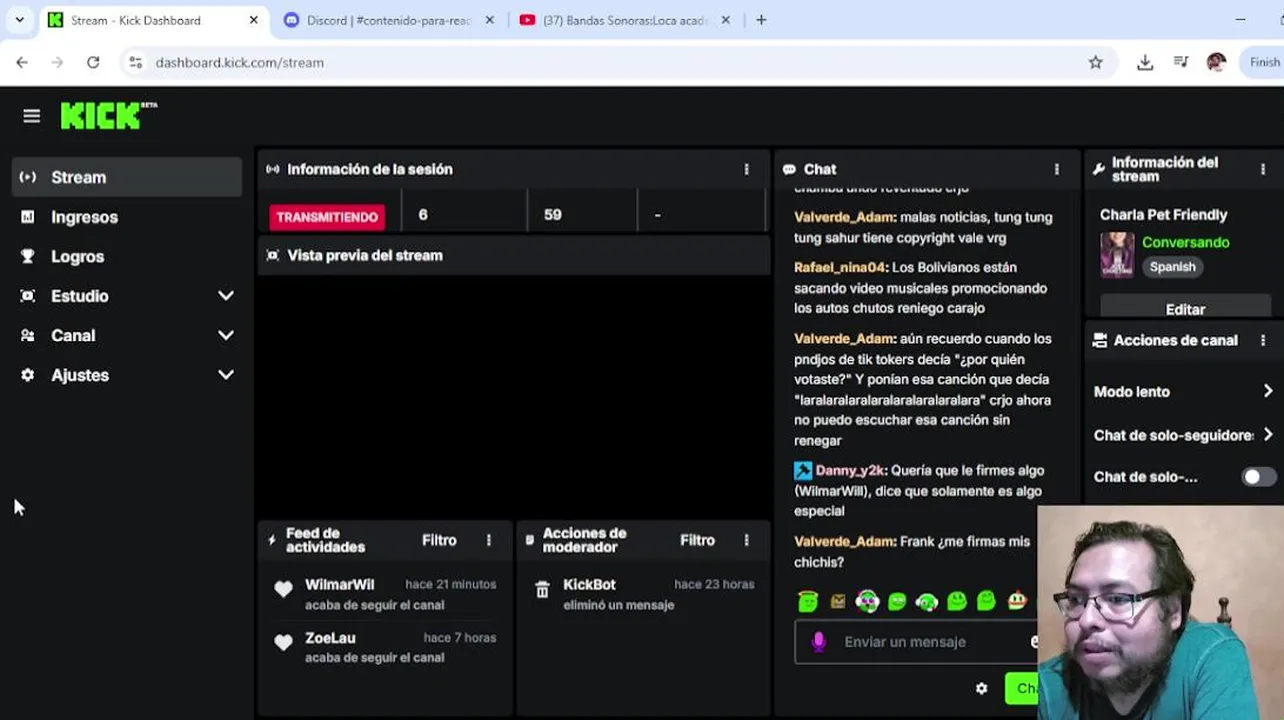Screen dimensions: 1284x720
Task: Open Feed de actividades three-dot menu
Action: coord(489,540)
